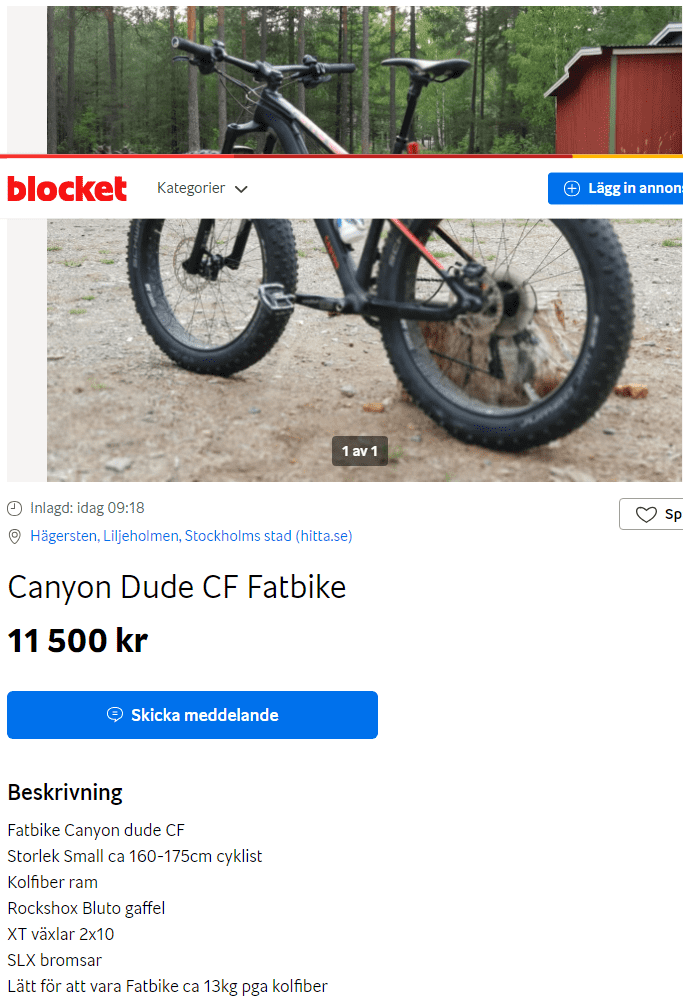Click the heart icon to save the ad

tap(646, 515)
